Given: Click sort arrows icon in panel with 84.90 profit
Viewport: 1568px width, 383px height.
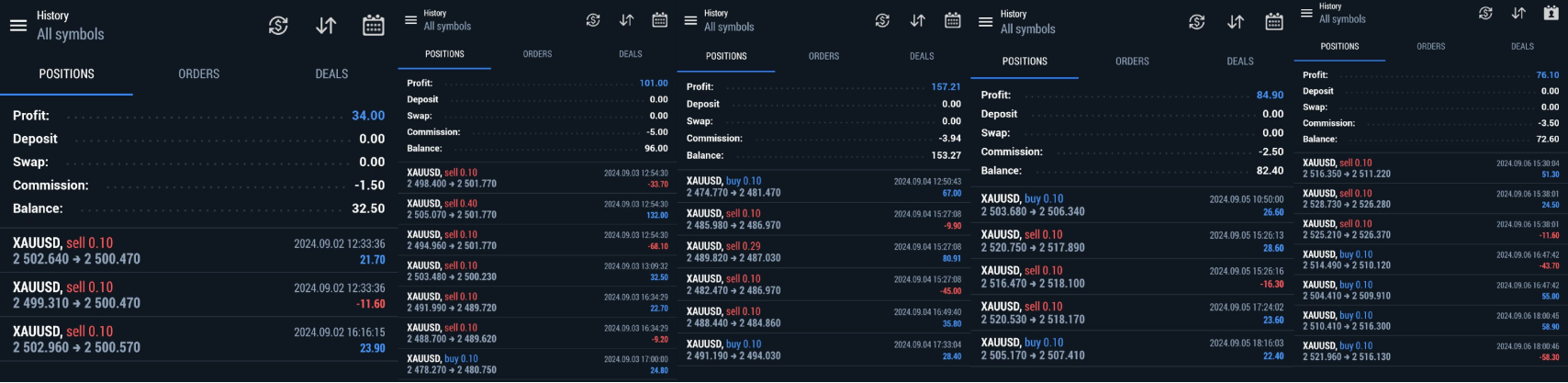Looking at the screenshot, I should pyautogui.click(x=1236, y=22).
